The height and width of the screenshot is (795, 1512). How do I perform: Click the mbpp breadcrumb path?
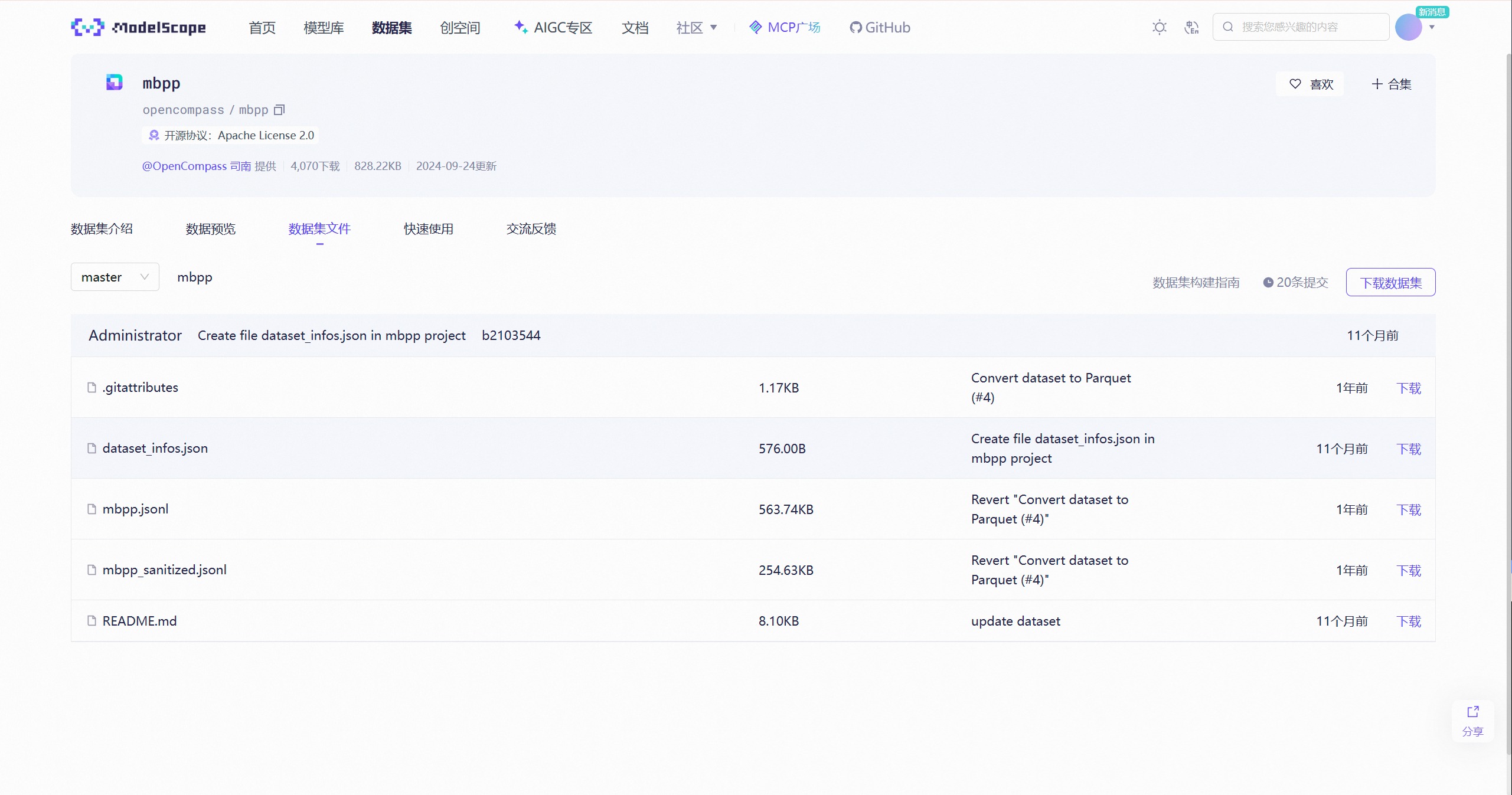195,277
